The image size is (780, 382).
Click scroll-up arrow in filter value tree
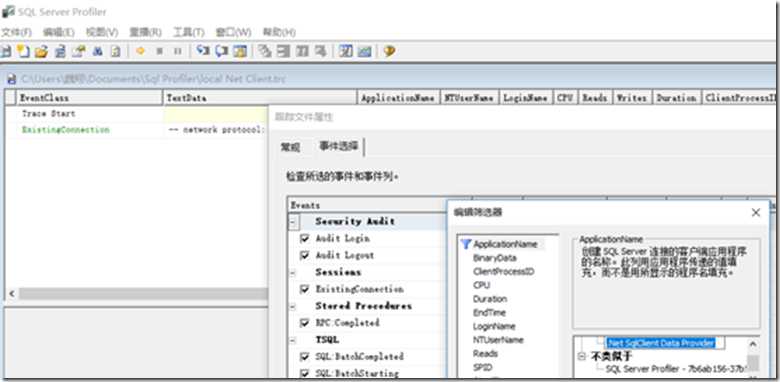[x=753, y=343]
